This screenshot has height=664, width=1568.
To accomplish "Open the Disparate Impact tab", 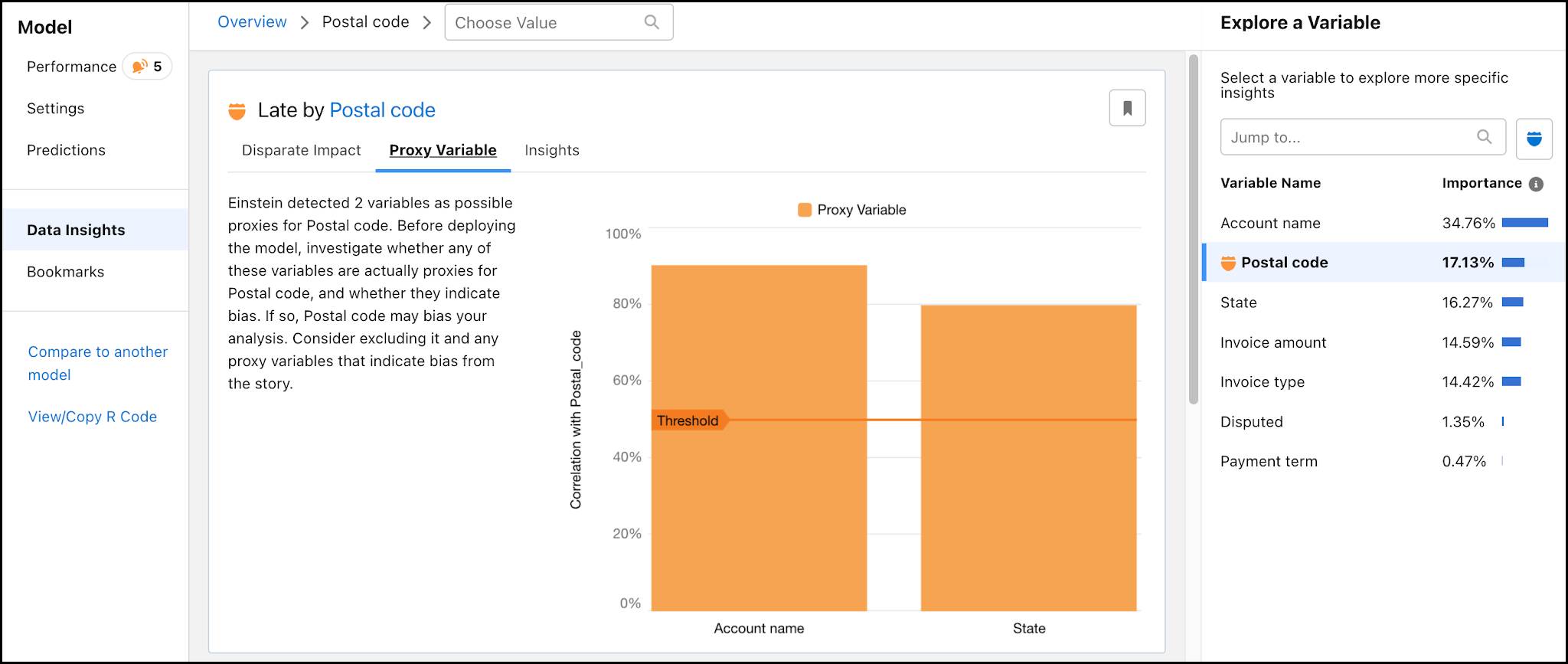I will [x=301, y=150].
